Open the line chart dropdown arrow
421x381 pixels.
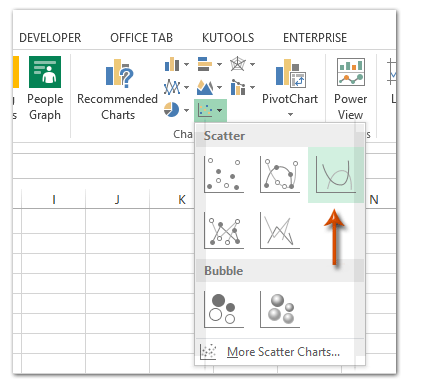pyautogui.click(x=186, y=88)
